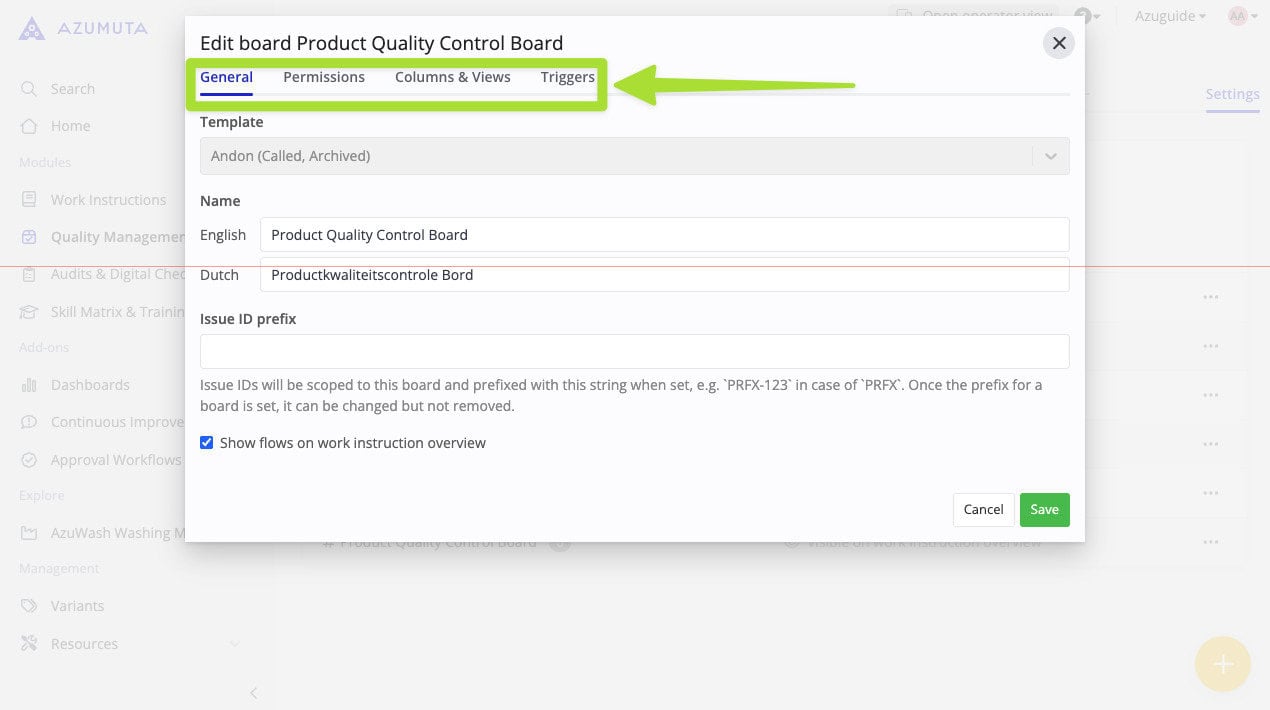Click the Search magnifier icon in sidebar

tap(29, 89)
